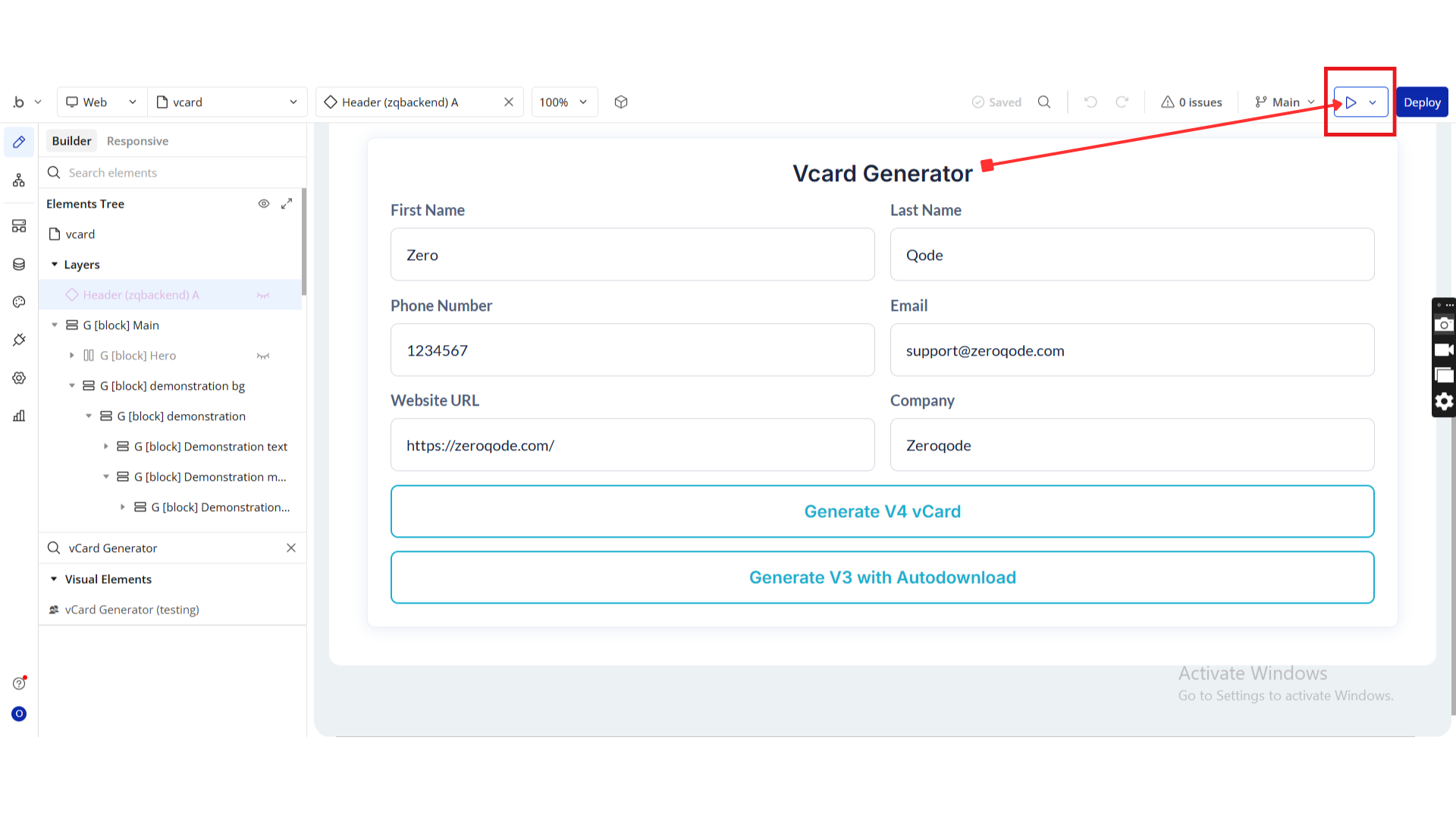Click the undo arrow icon

pos(1090,102)
